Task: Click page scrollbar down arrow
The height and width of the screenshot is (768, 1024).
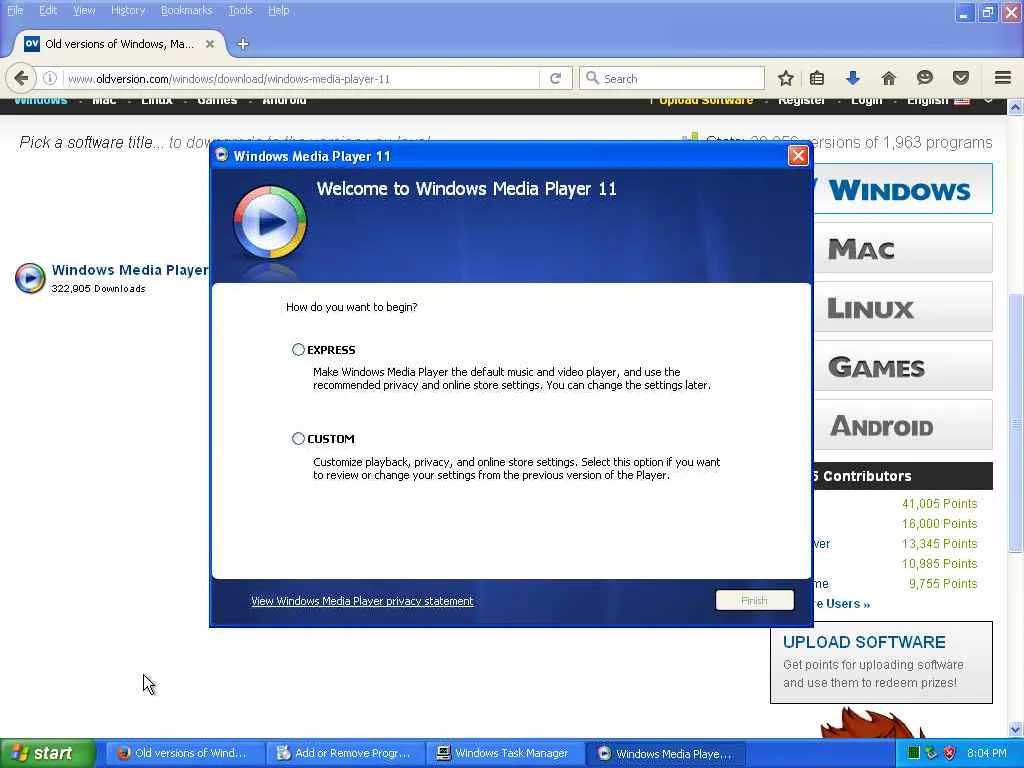Action: coord(1016,729)
